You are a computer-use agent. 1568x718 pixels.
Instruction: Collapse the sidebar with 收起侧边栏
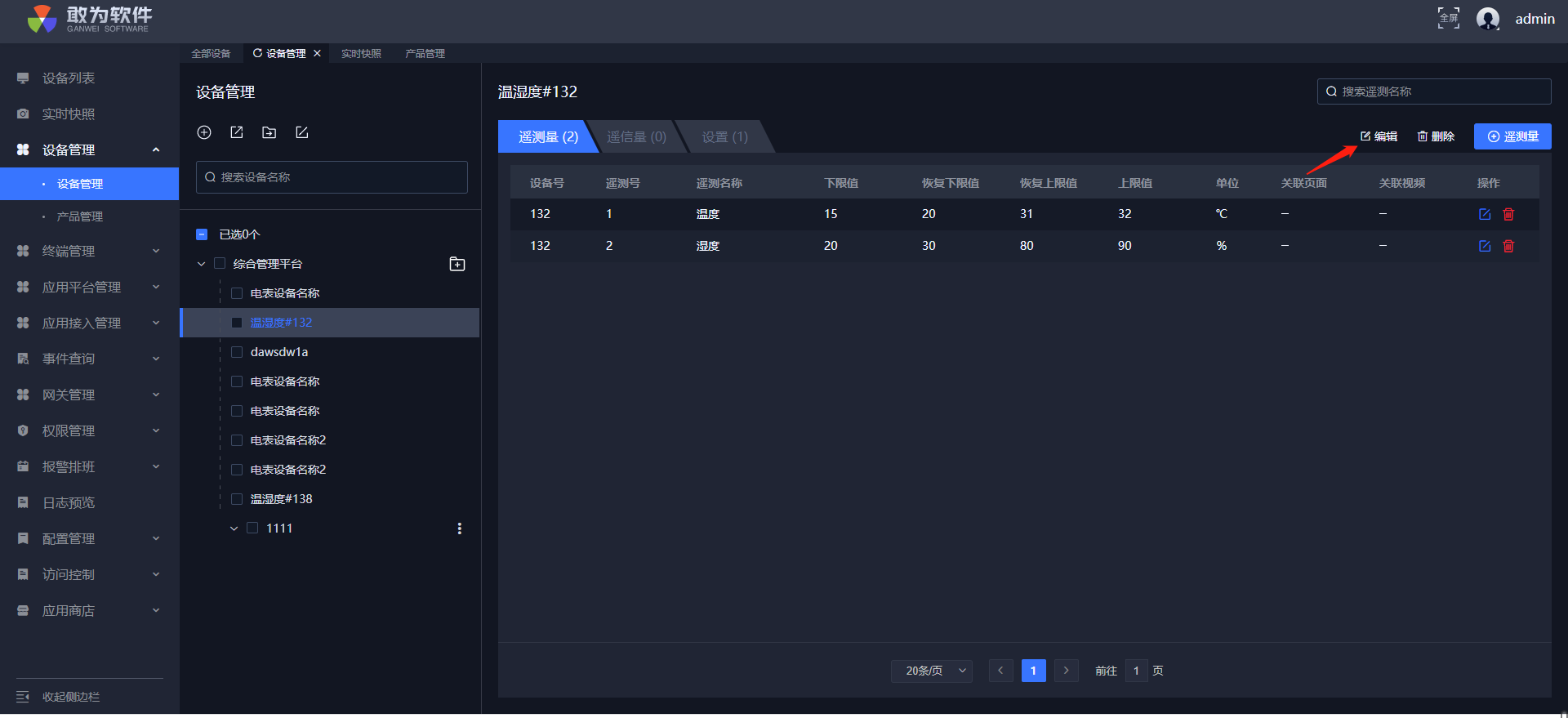pyautogui.click(x=59, y=697)
